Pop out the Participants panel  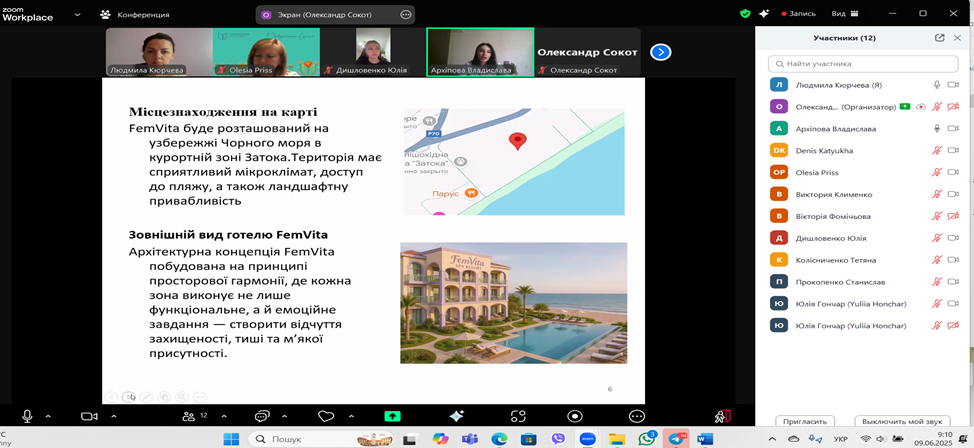point(939,38)
